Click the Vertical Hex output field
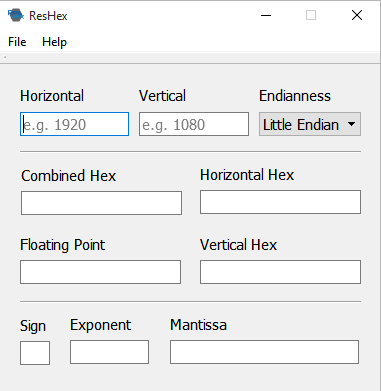 click(280, 272)
